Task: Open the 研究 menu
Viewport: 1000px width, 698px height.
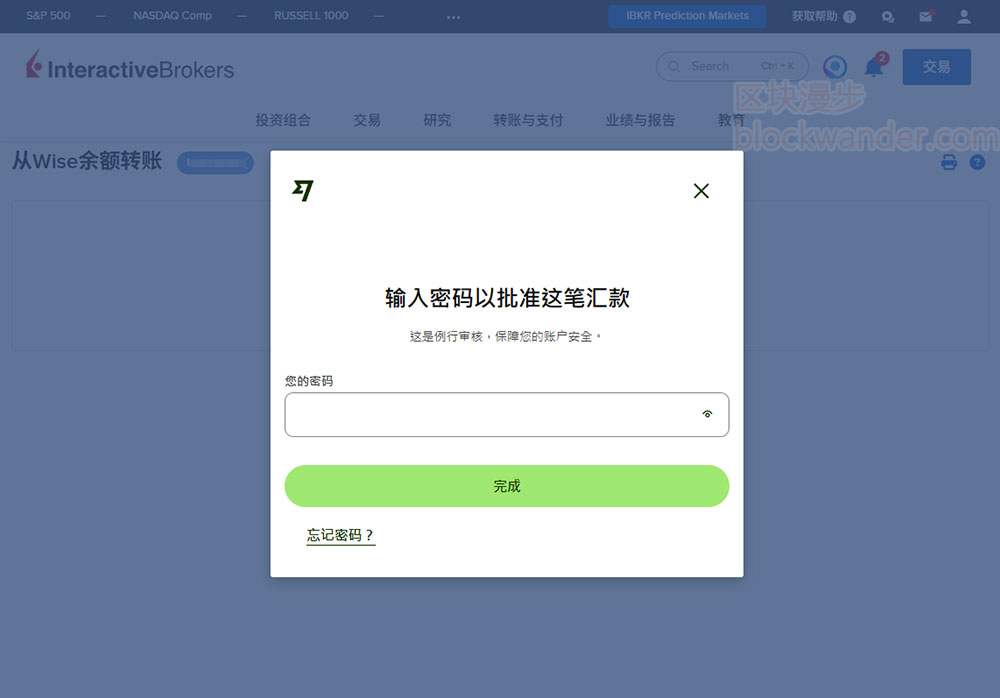Action: (x=437, y=120)
